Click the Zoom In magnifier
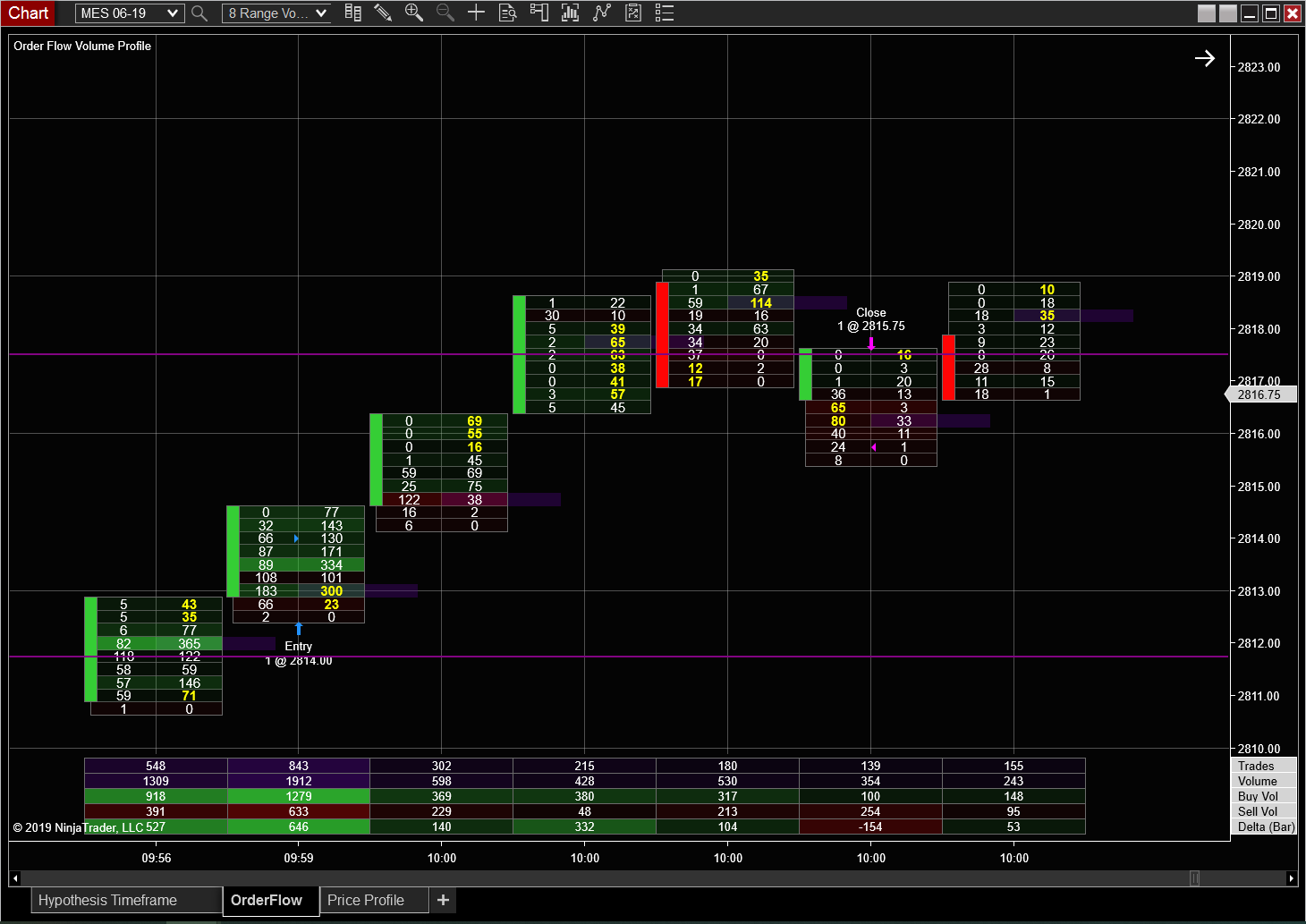The width and height of the screenshot is (1306, 924). [413, 13]
